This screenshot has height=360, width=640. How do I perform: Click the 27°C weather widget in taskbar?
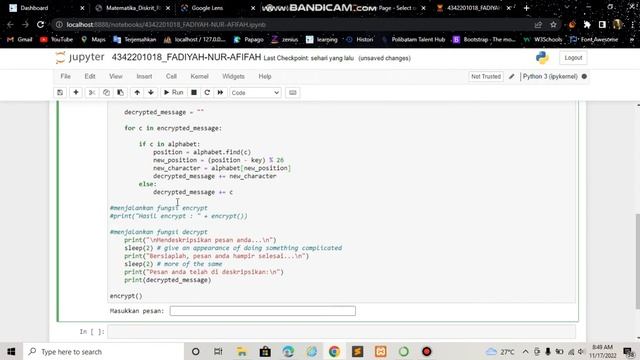coord(500,351)
